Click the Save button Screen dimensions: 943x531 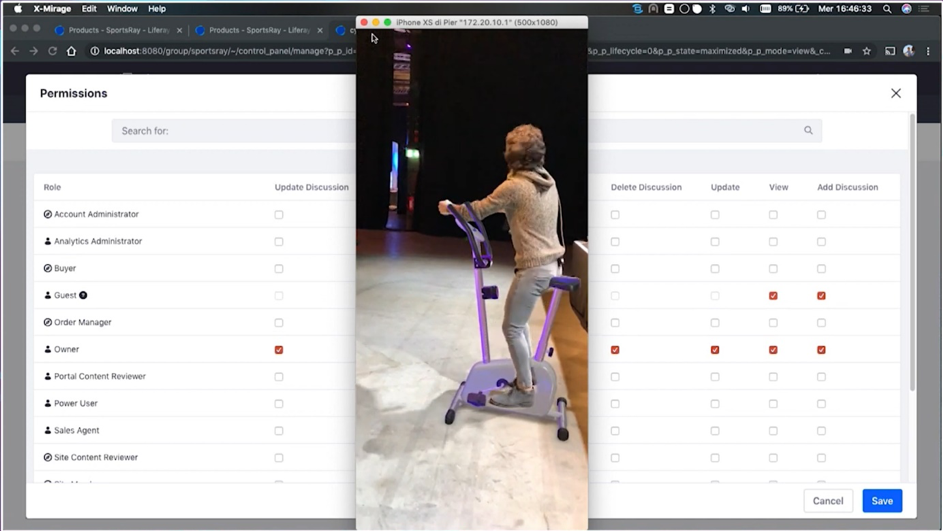(x=882, y=501)
